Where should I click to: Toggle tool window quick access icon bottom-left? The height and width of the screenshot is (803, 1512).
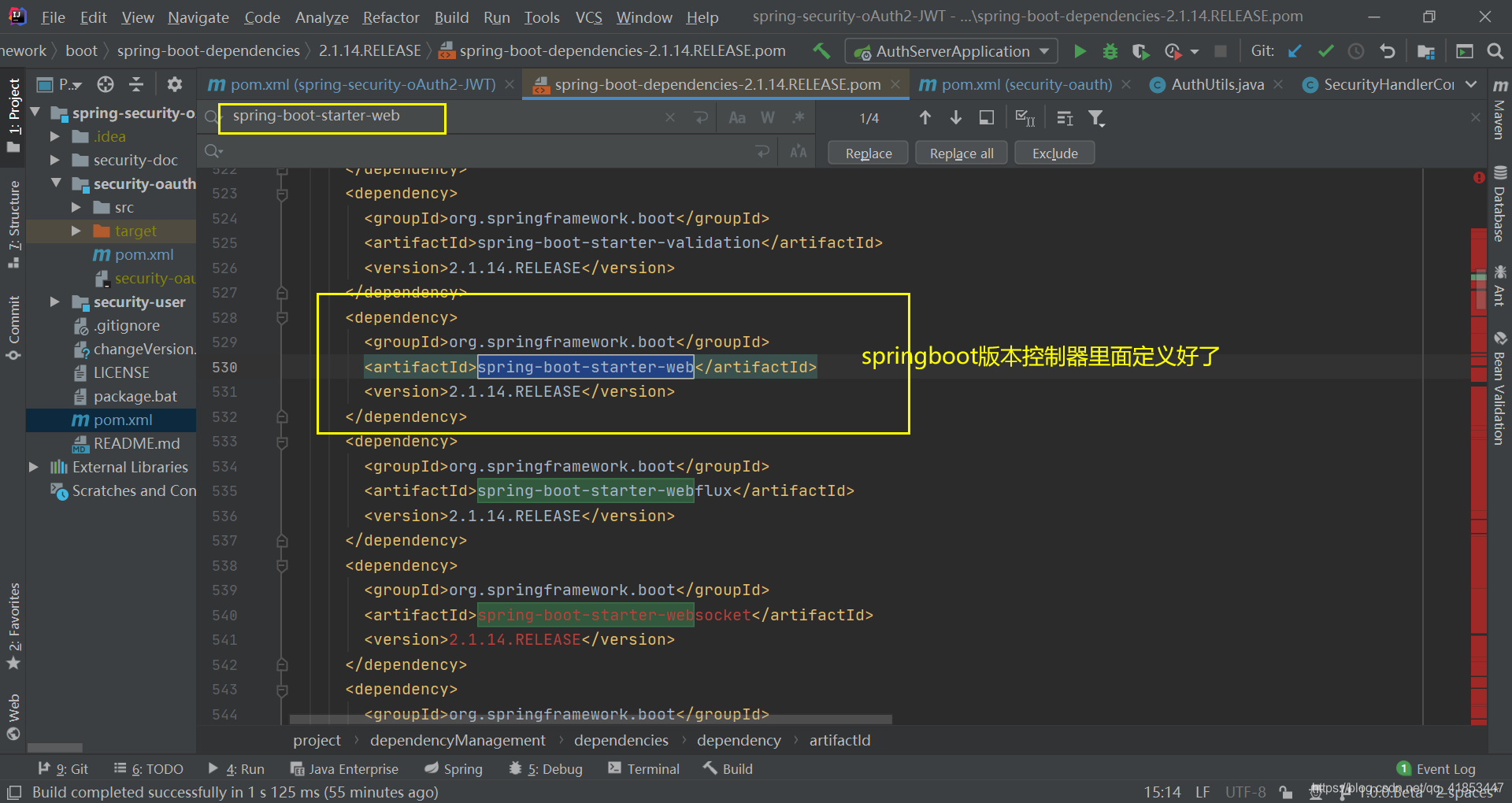point(14,792)
